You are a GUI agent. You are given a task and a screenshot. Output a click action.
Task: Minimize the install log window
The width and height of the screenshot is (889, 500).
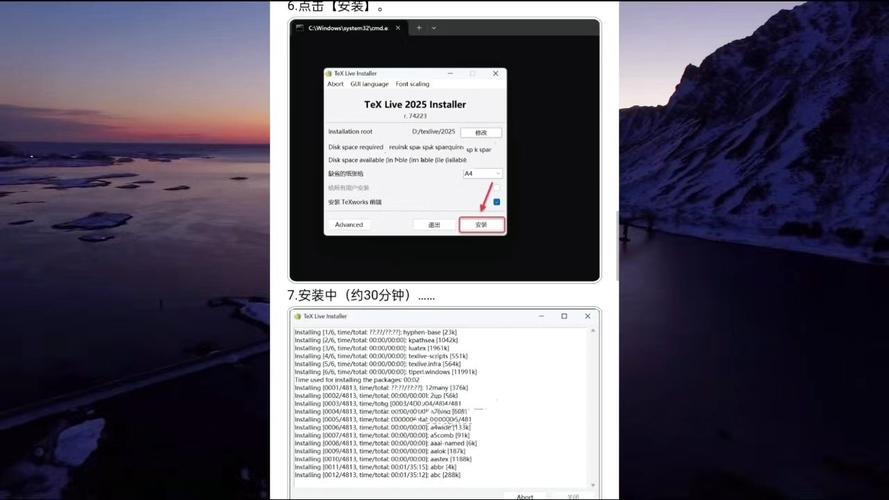541,316
